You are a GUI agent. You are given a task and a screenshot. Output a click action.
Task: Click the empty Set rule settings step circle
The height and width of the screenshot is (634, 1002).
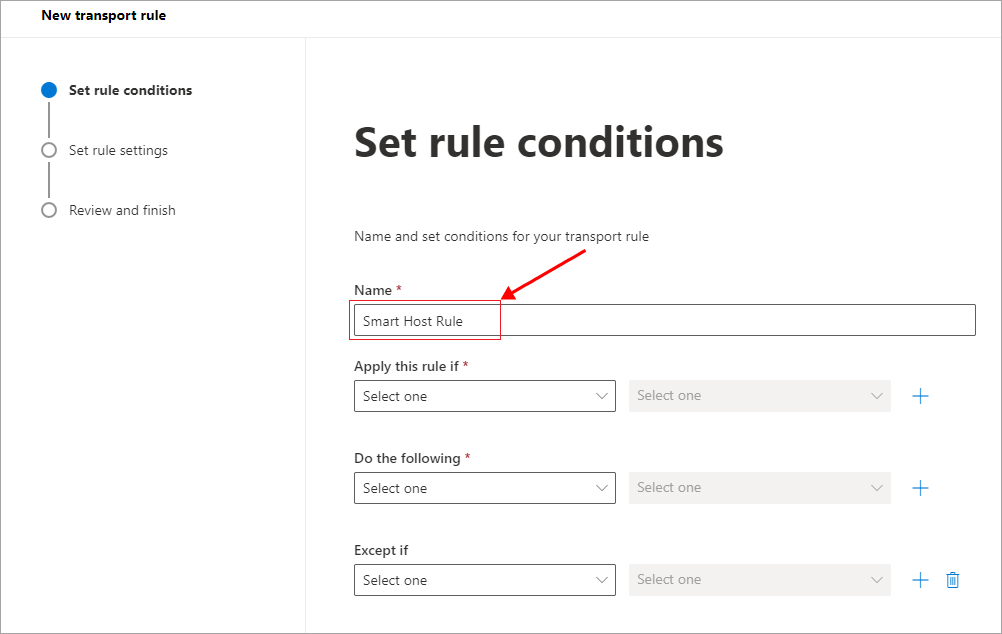49,150
